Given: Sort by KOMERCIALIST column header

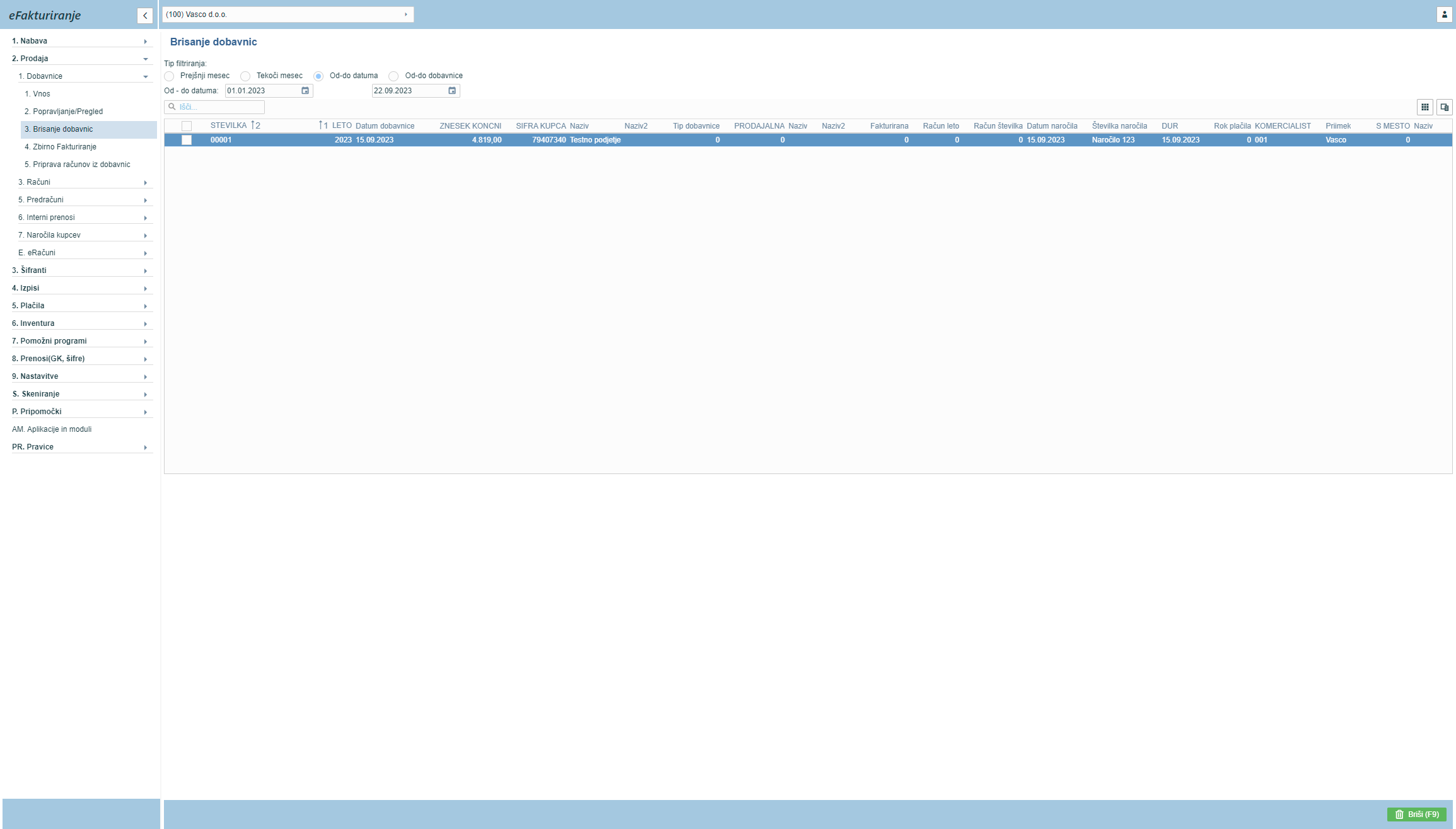Looking at the screenshot, I should 1283,126.
